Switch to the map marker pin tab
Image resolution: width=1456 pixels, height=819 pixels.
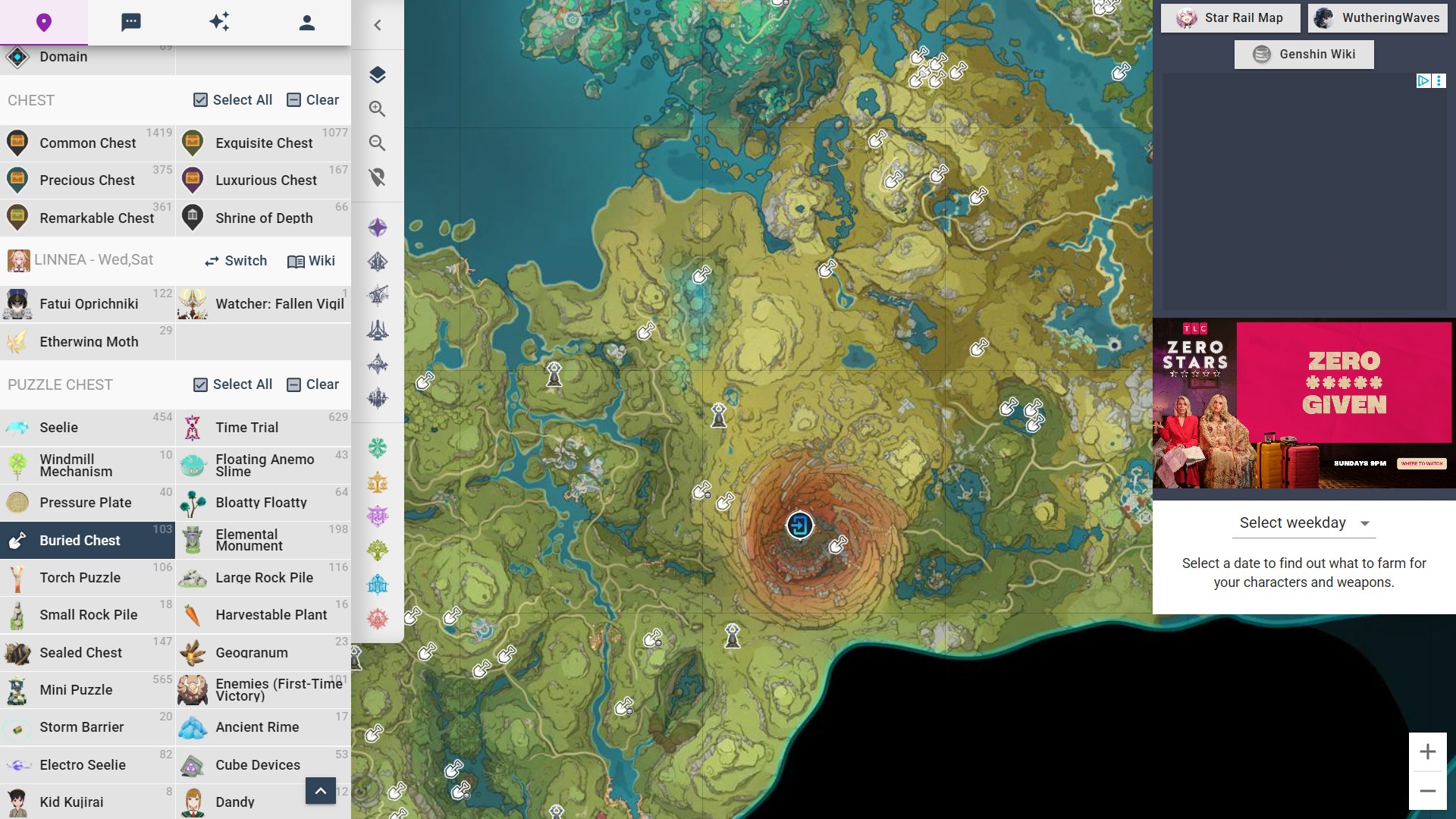pyautogui.click(x=44, y=23)
